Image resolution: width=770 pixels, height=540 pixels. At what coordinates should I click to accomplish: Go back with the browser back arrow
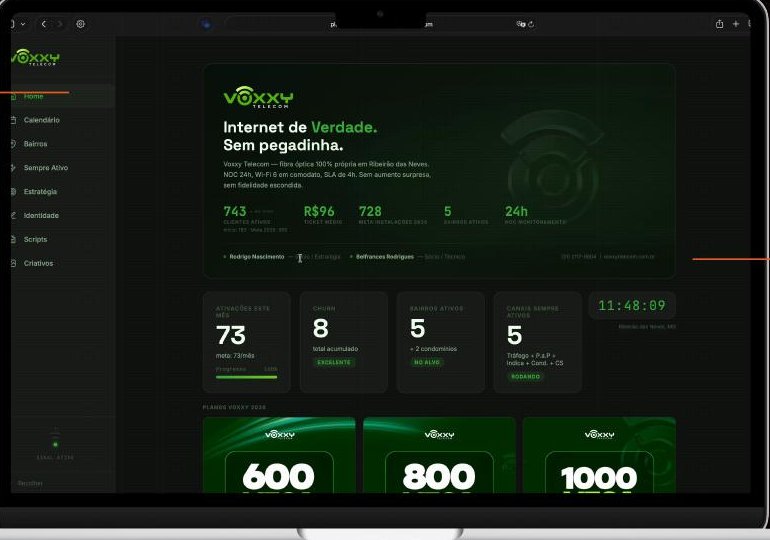pyautogui.click(x=44, y=24)
